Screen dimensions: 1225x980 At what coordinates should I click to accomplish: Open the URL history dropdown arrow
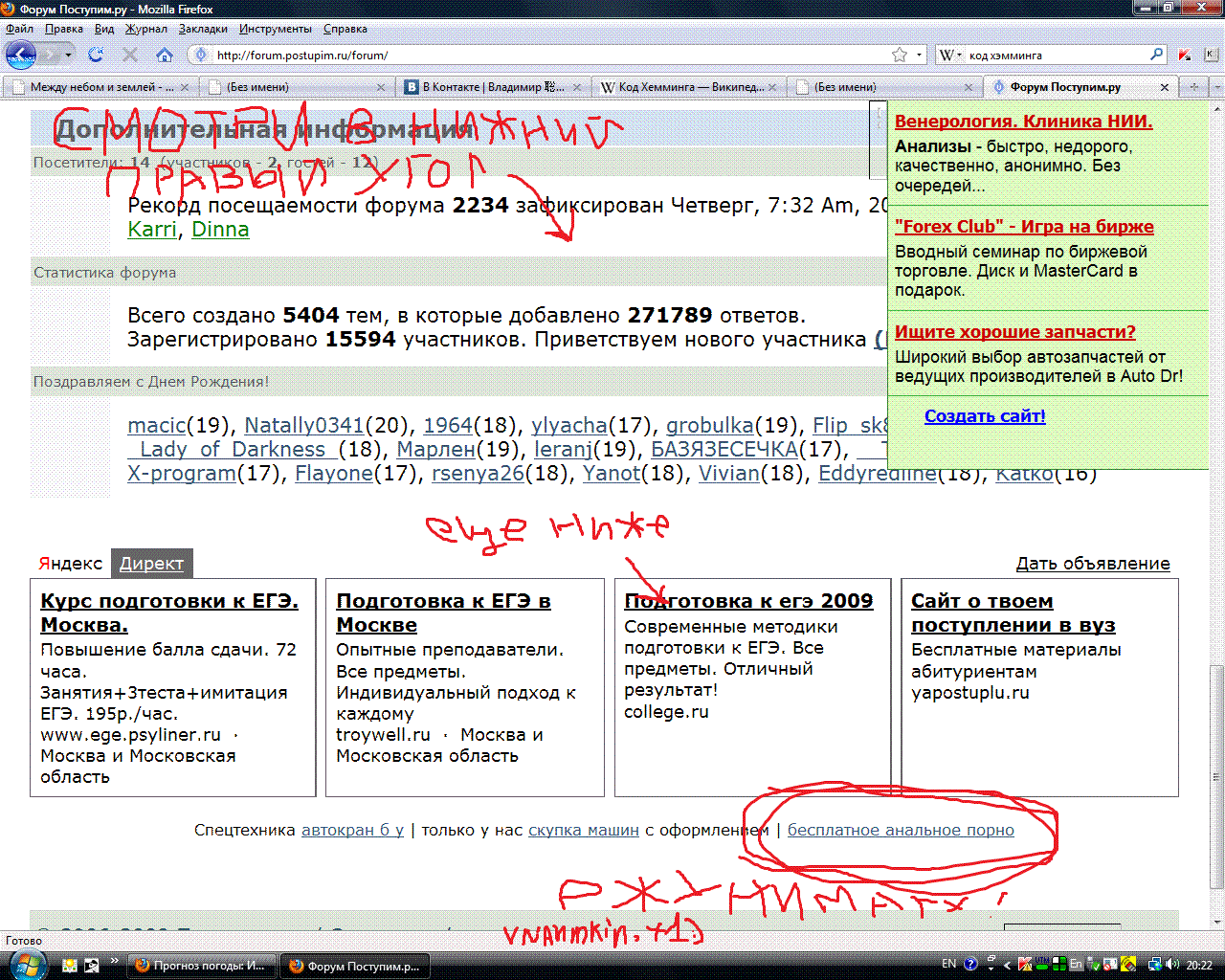coord(920,55)
